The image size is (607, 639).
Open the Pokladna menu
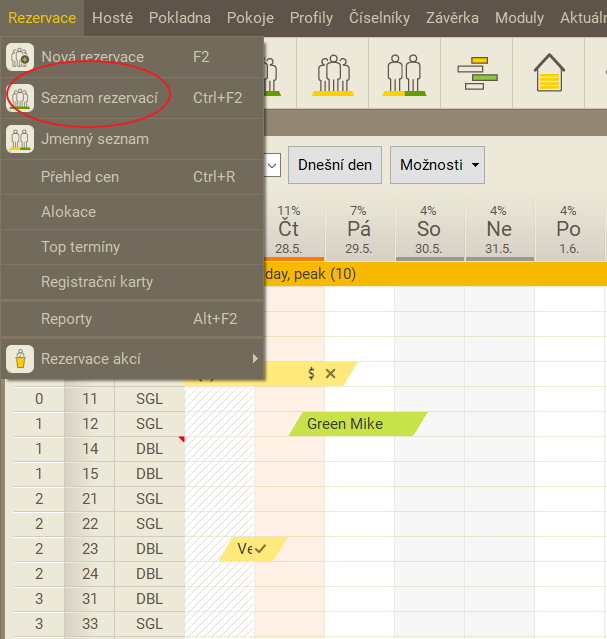click(x=180, y=18)
